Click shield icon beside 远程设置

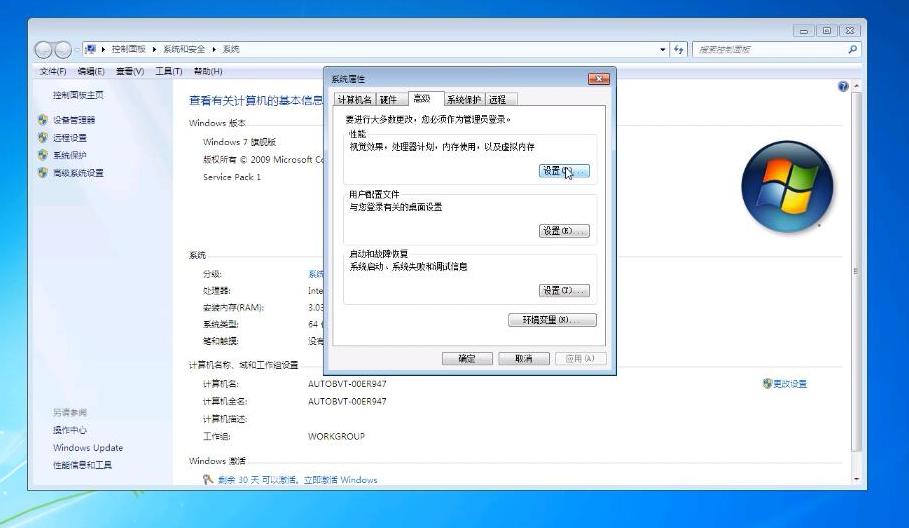pyautogui.click(x=42, y=137)
